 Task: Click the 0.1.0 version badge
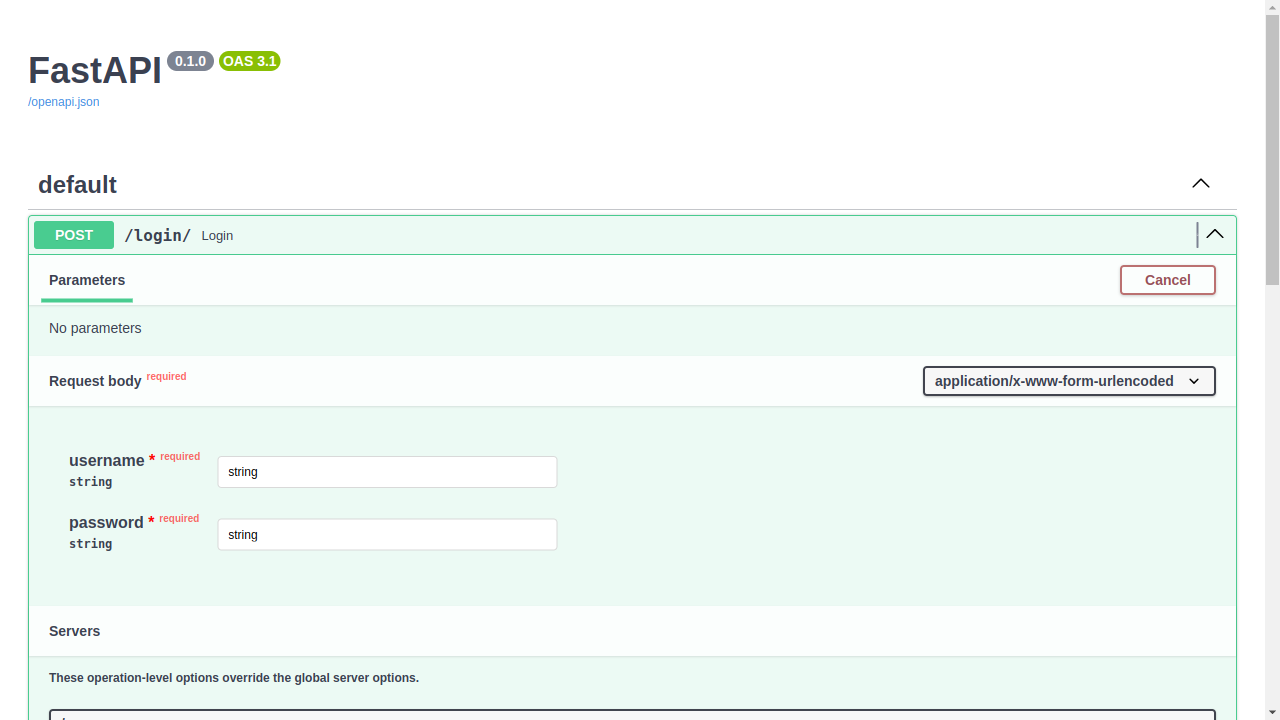point(190,61)
